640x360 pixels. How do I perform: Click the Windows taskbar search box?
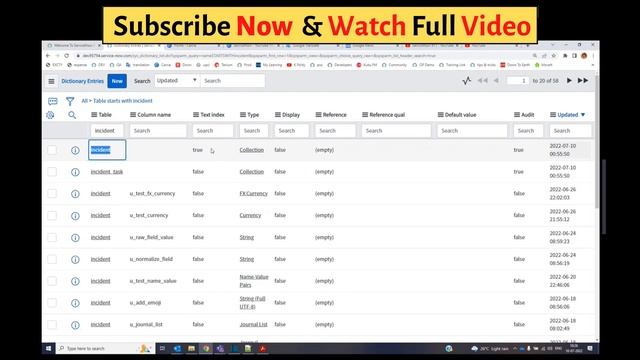click(105, 348)
